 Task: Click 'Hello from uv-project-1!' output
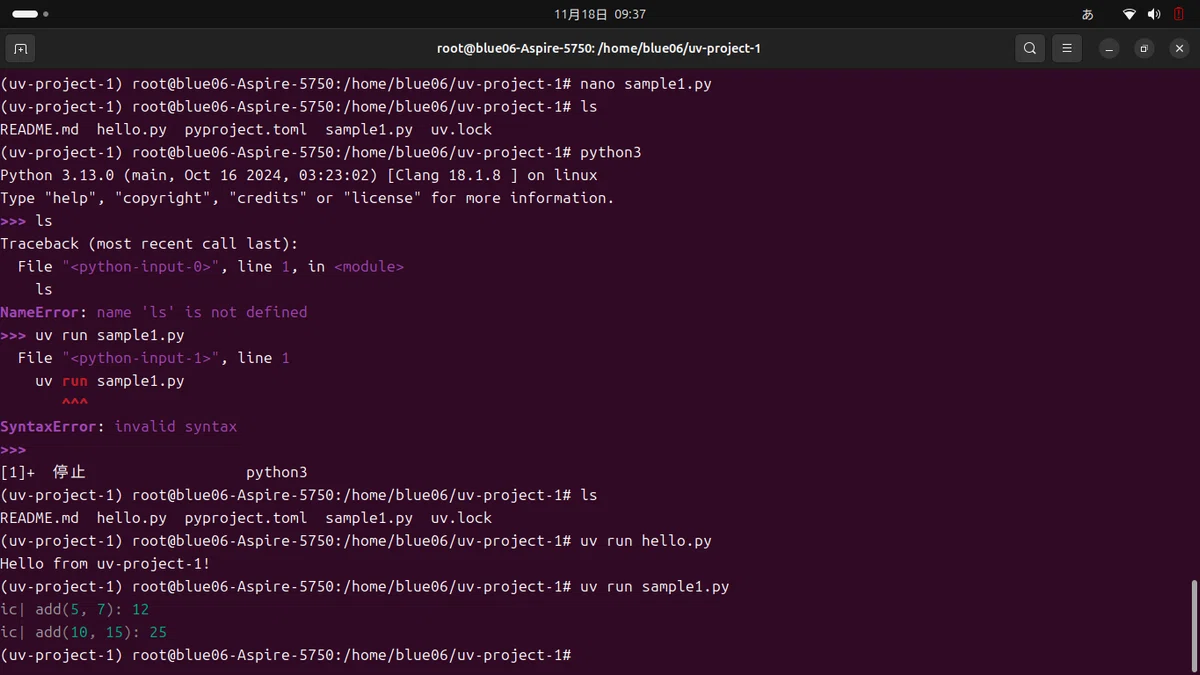click(105, 564)
